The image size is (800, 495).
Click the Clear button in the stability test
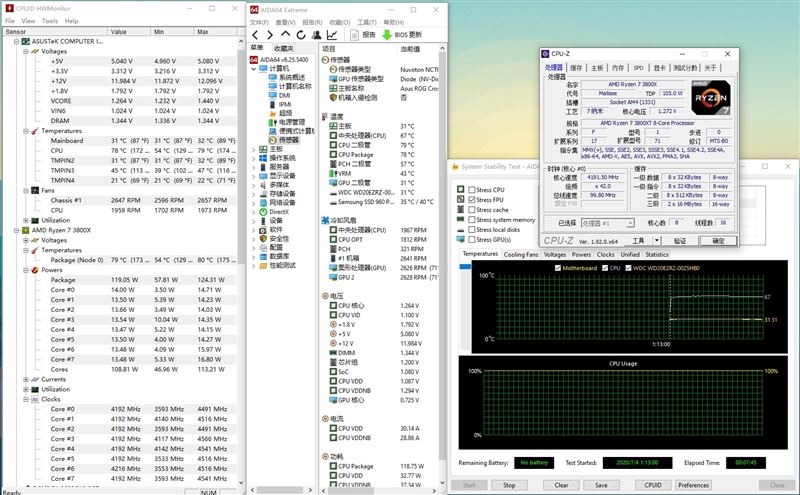coord(561,485)
